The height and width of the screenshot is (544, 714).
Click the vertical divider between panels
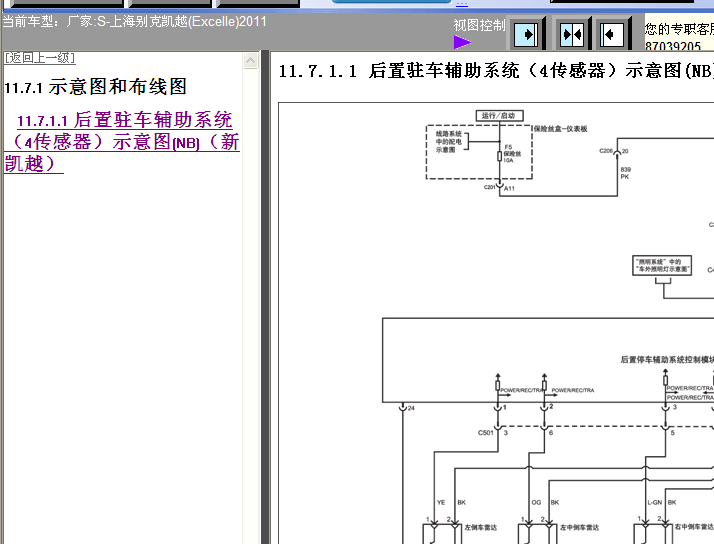point(265,297)
